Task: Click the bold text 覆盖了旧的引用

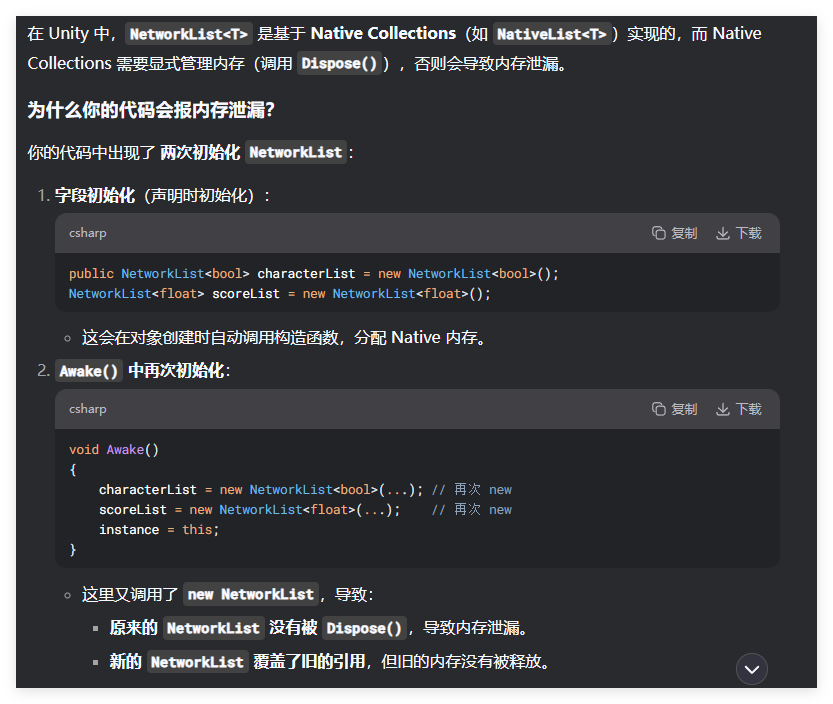Action: point(309,662)
